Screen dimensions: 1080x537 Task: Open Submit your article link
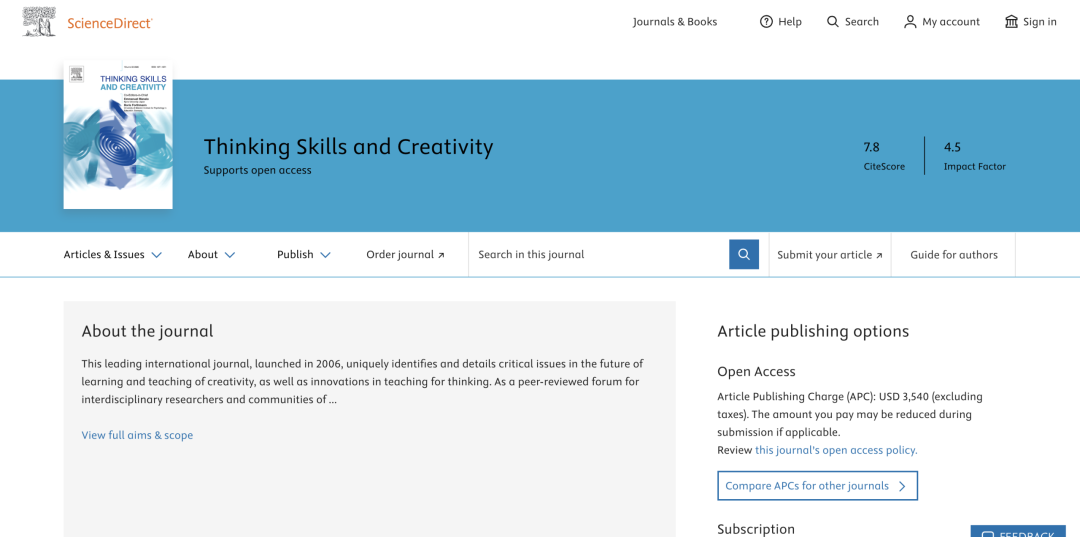point(830,255)
